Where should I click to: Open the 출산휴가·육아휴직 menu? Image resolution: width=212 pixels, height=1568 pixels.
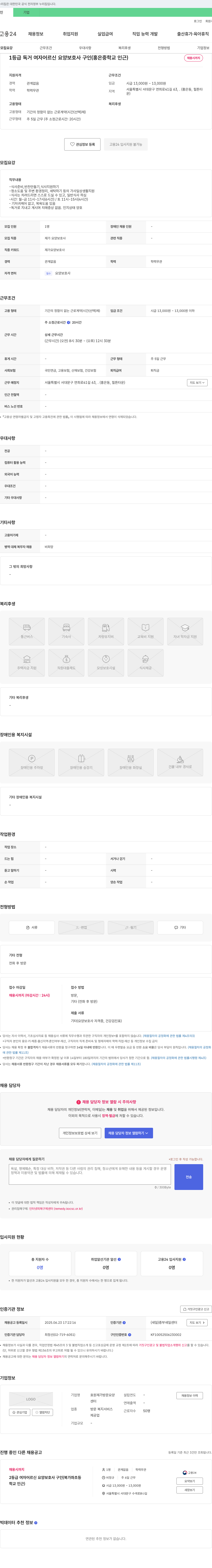click(x=193, y=34)
